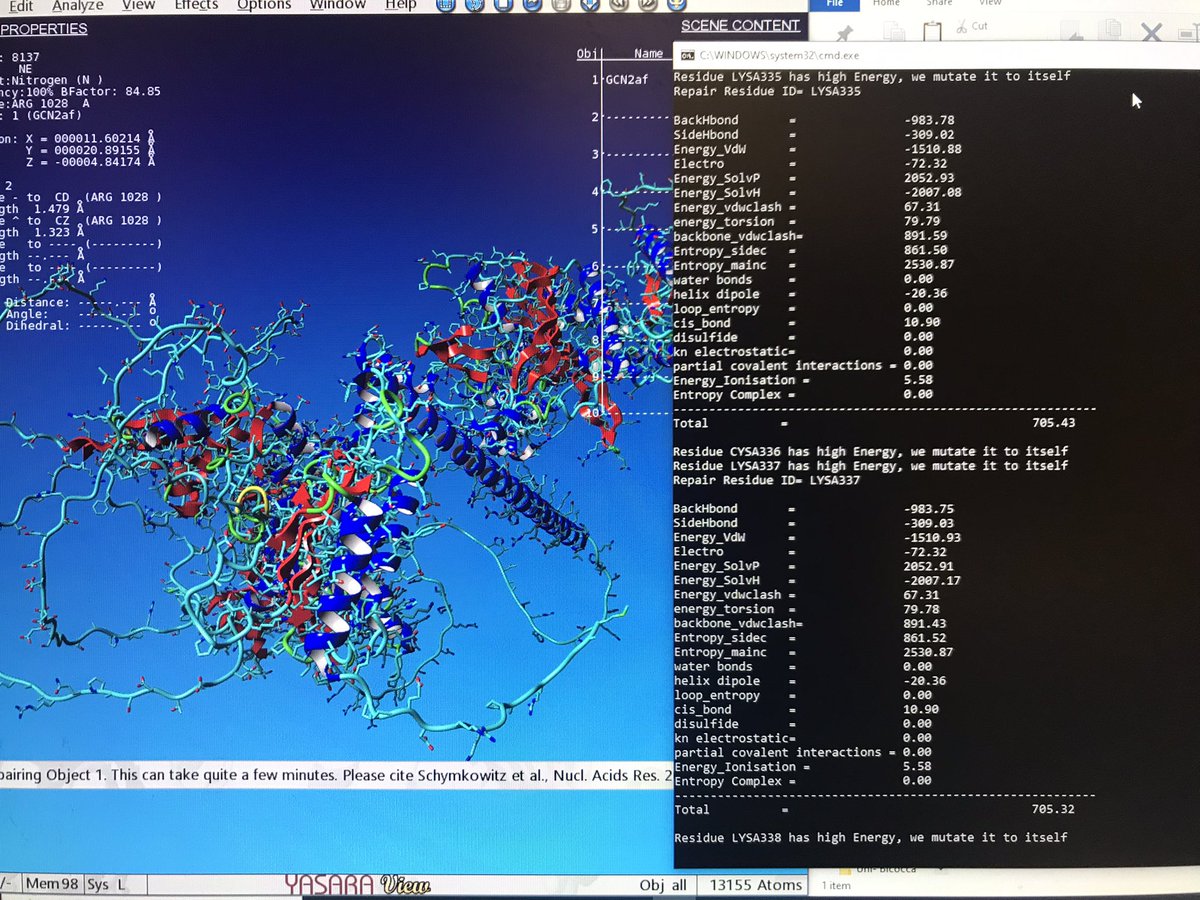Open the Help menu in YASARA
Image resolution: width=1200 pixels, height=900 pixels.
click(401, 5)
